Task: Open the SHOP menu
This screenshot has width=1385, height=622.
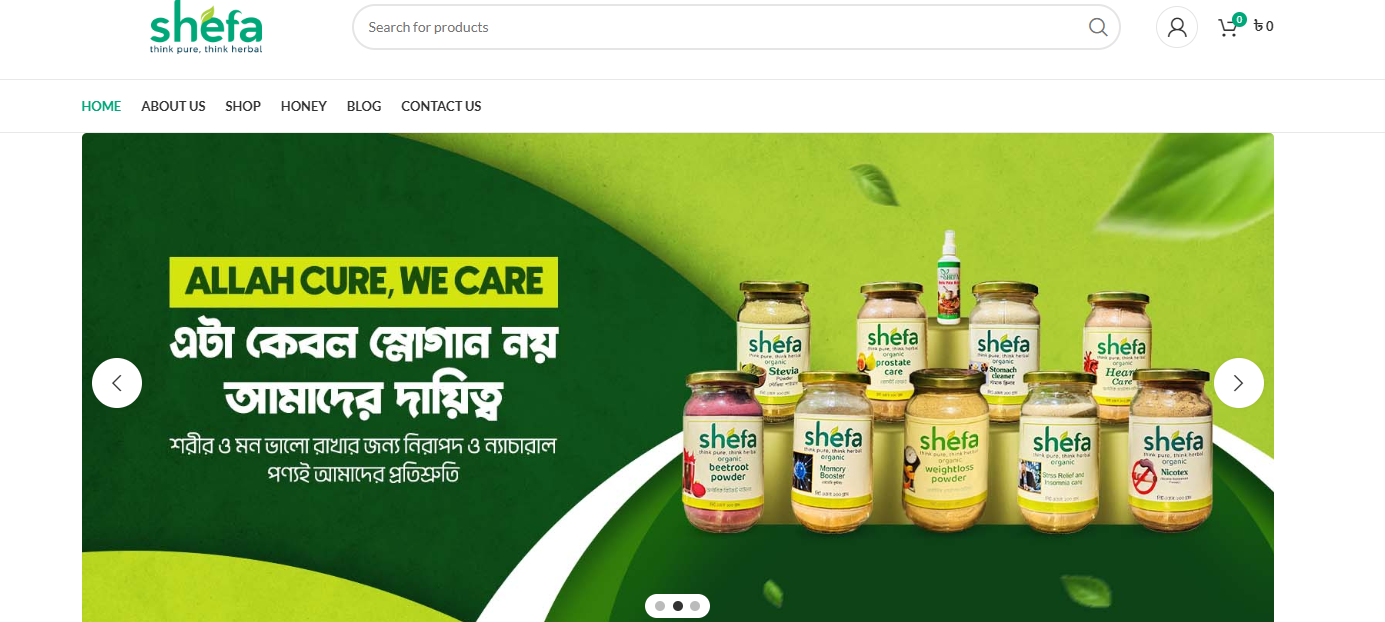Action: point(243,106)
